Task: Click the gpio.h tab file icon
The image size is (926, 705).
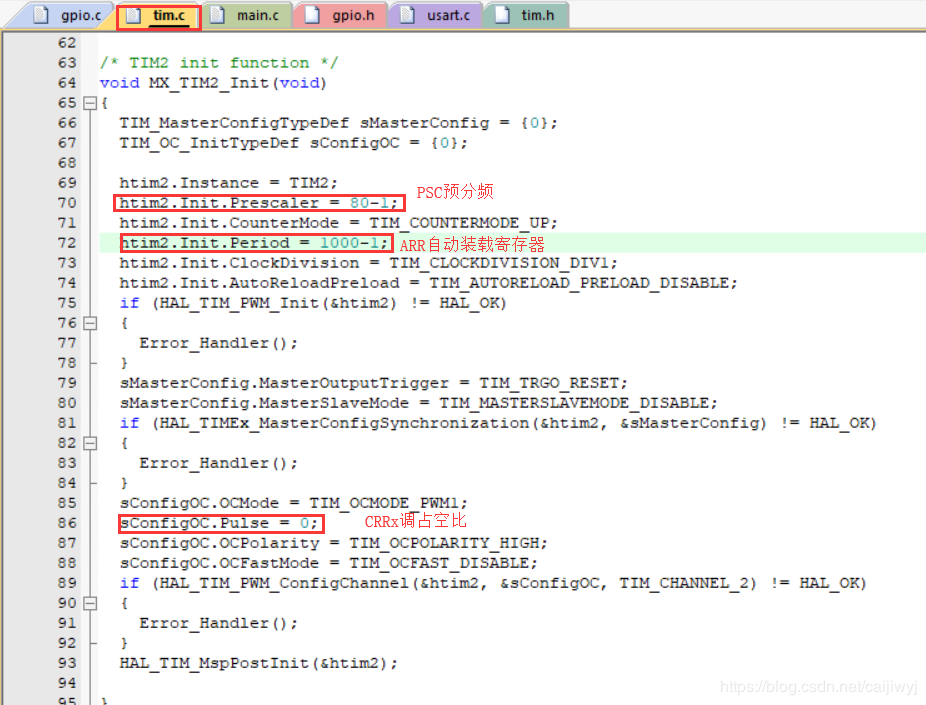Action: tap(312, 15)
